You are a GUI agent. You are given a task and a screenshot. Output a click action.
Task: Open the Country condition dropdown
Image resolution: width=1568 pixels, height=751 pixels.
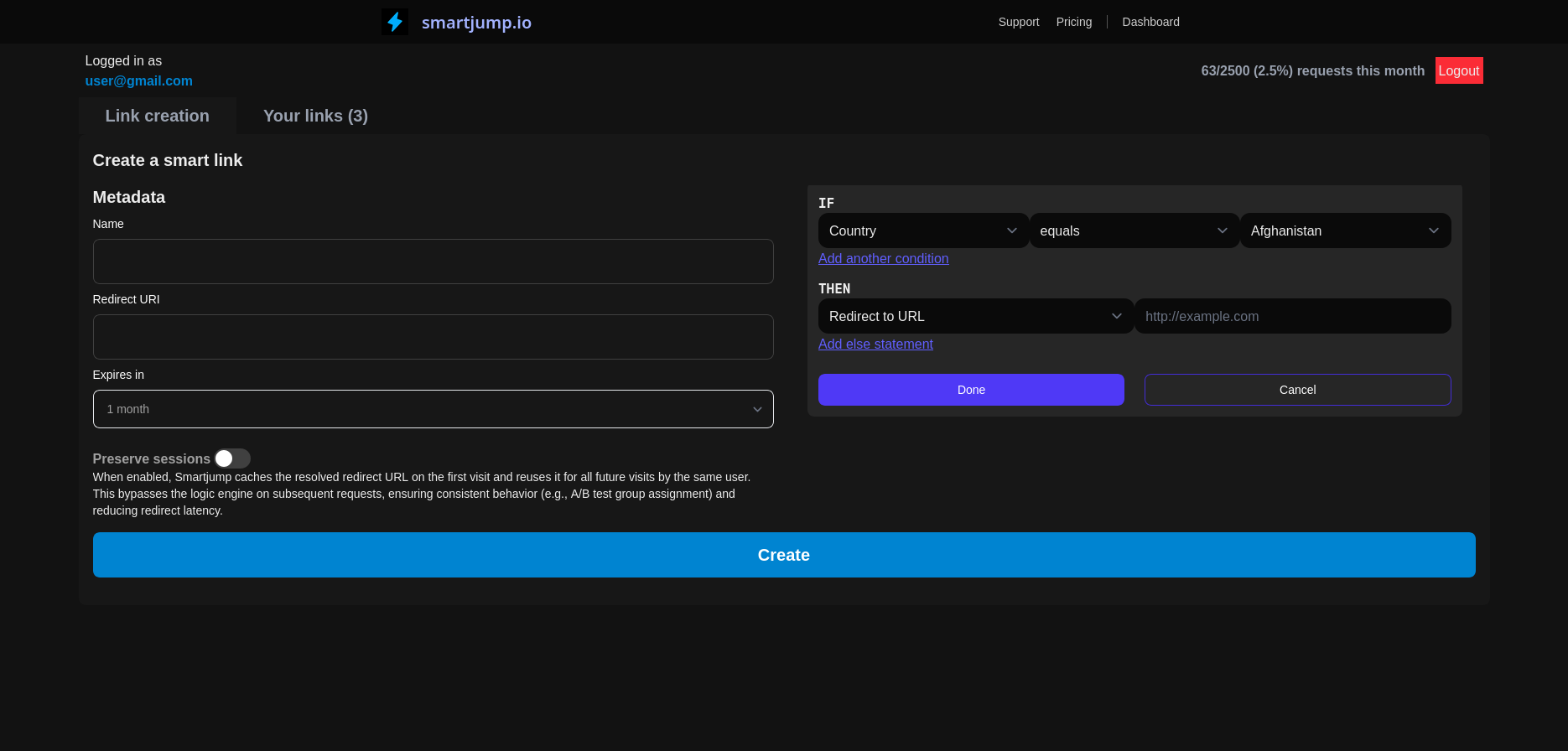tap(923, 230)
